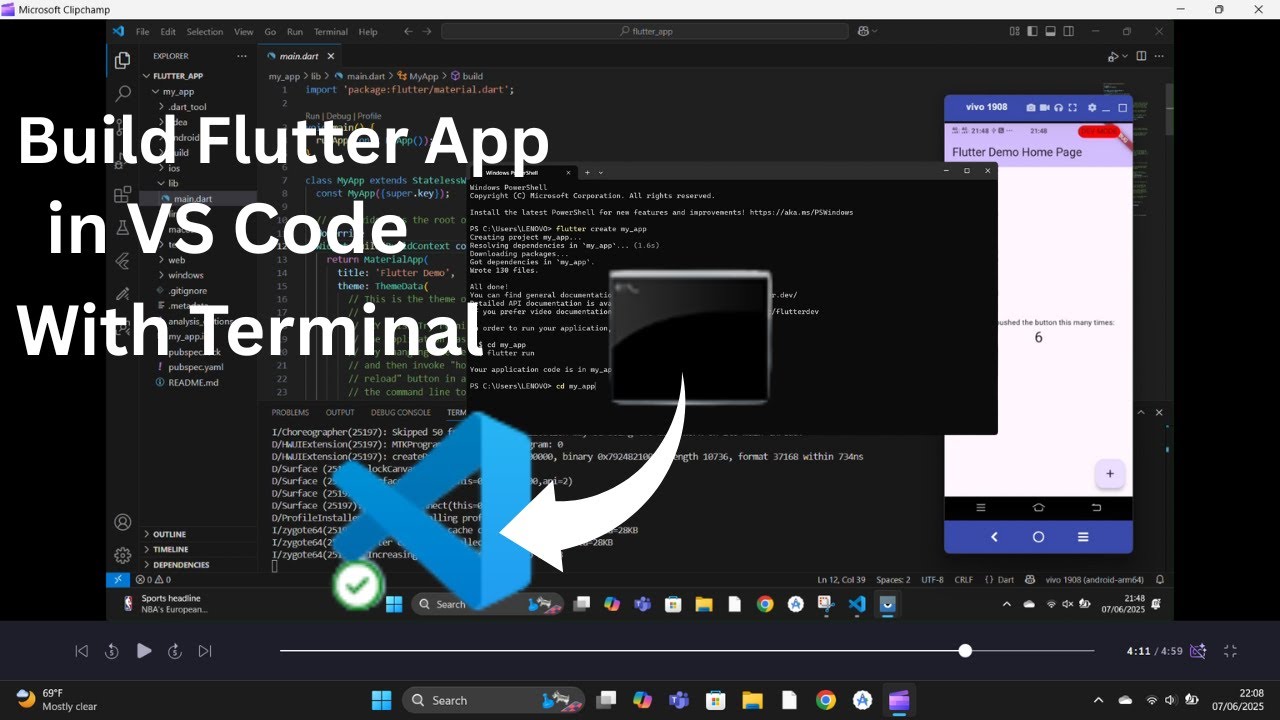
Task: Open the Explorer view in VS Code activity bar
Action: tap(122, 60)
